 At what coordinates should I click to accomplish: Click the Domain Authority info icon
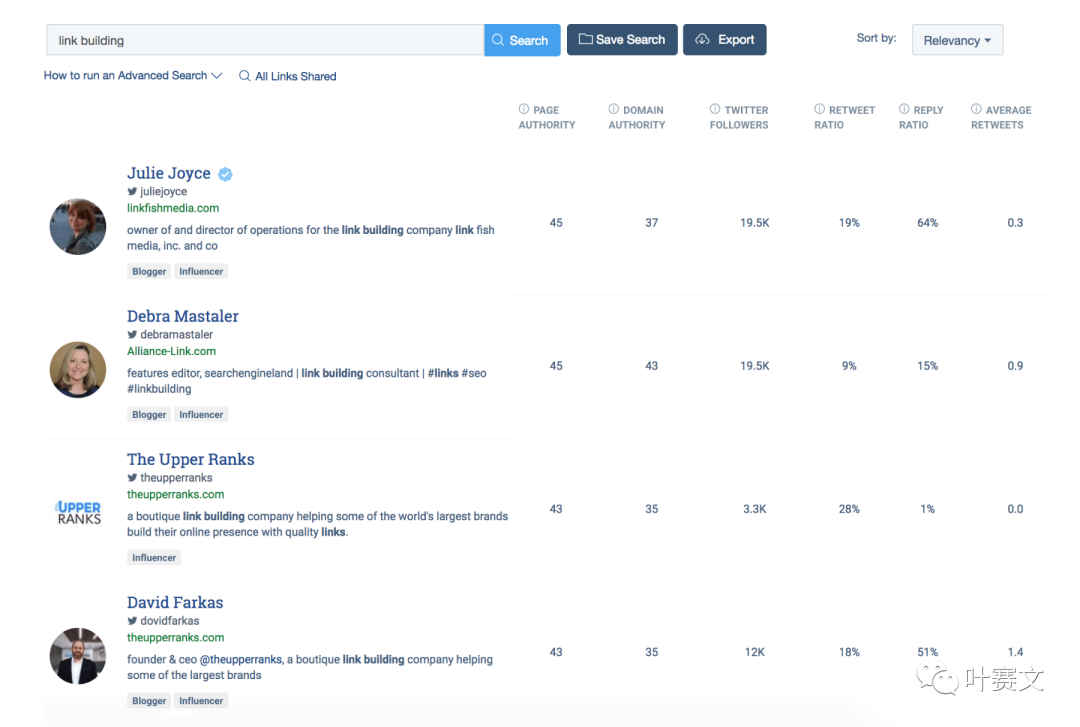tap(613, 109)
